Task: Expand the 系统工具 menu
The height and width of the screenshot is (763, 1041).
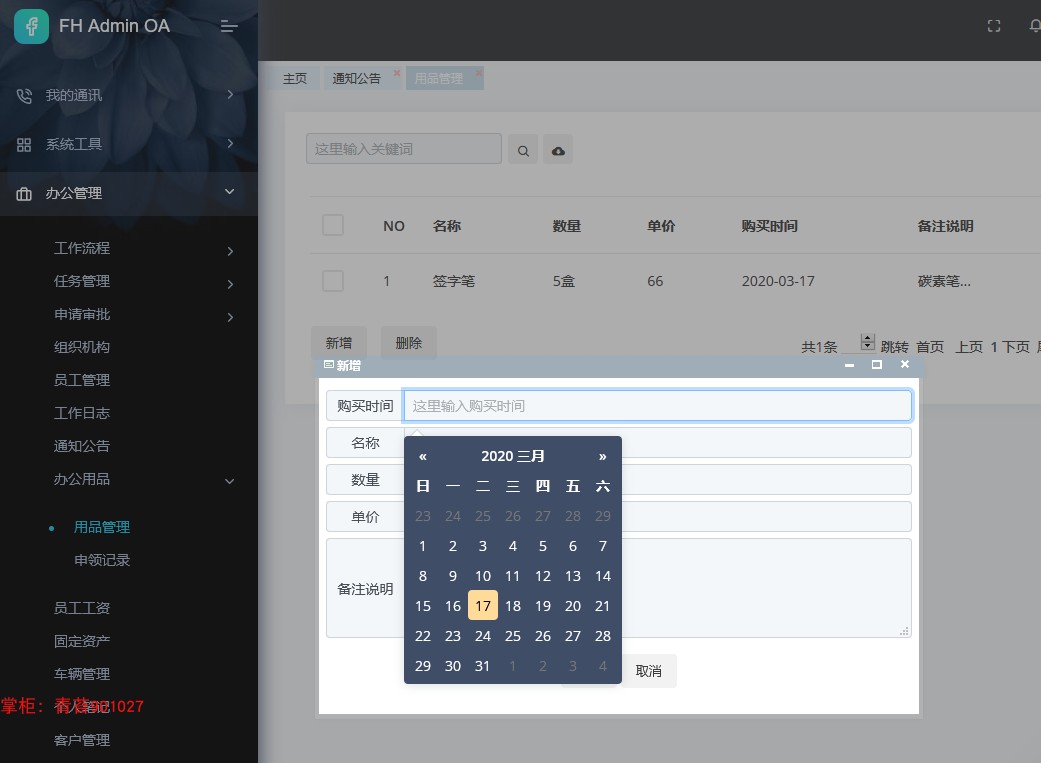Action: [230, 143]
